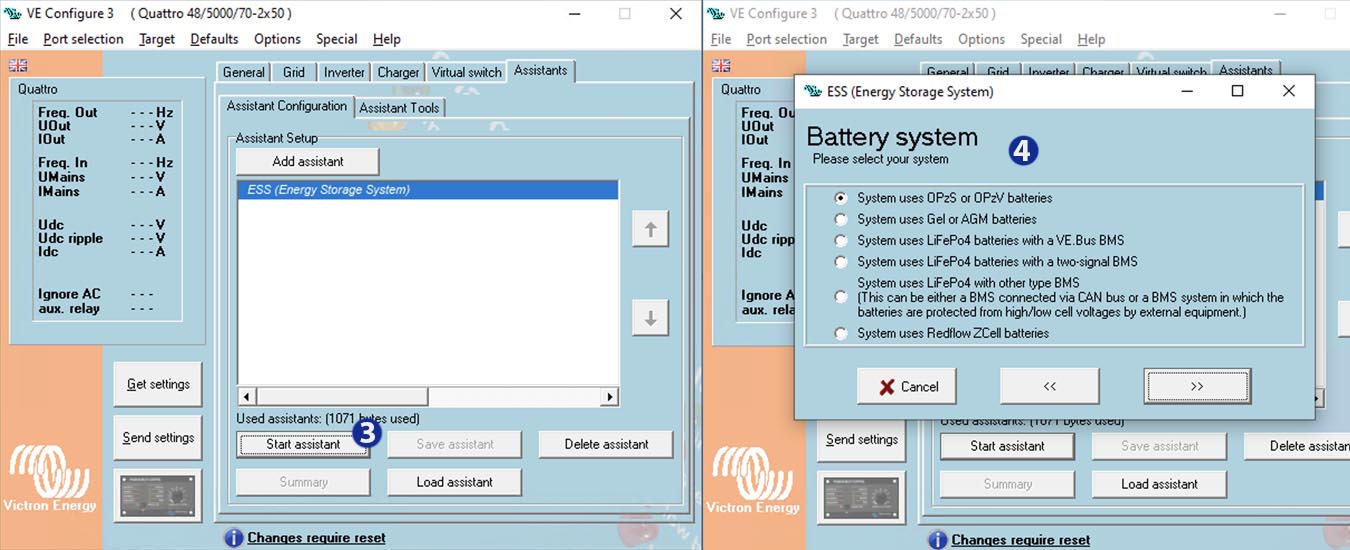Choose LiFePo4 batteries with a VE.Bus BMS

tap(841, 240)
